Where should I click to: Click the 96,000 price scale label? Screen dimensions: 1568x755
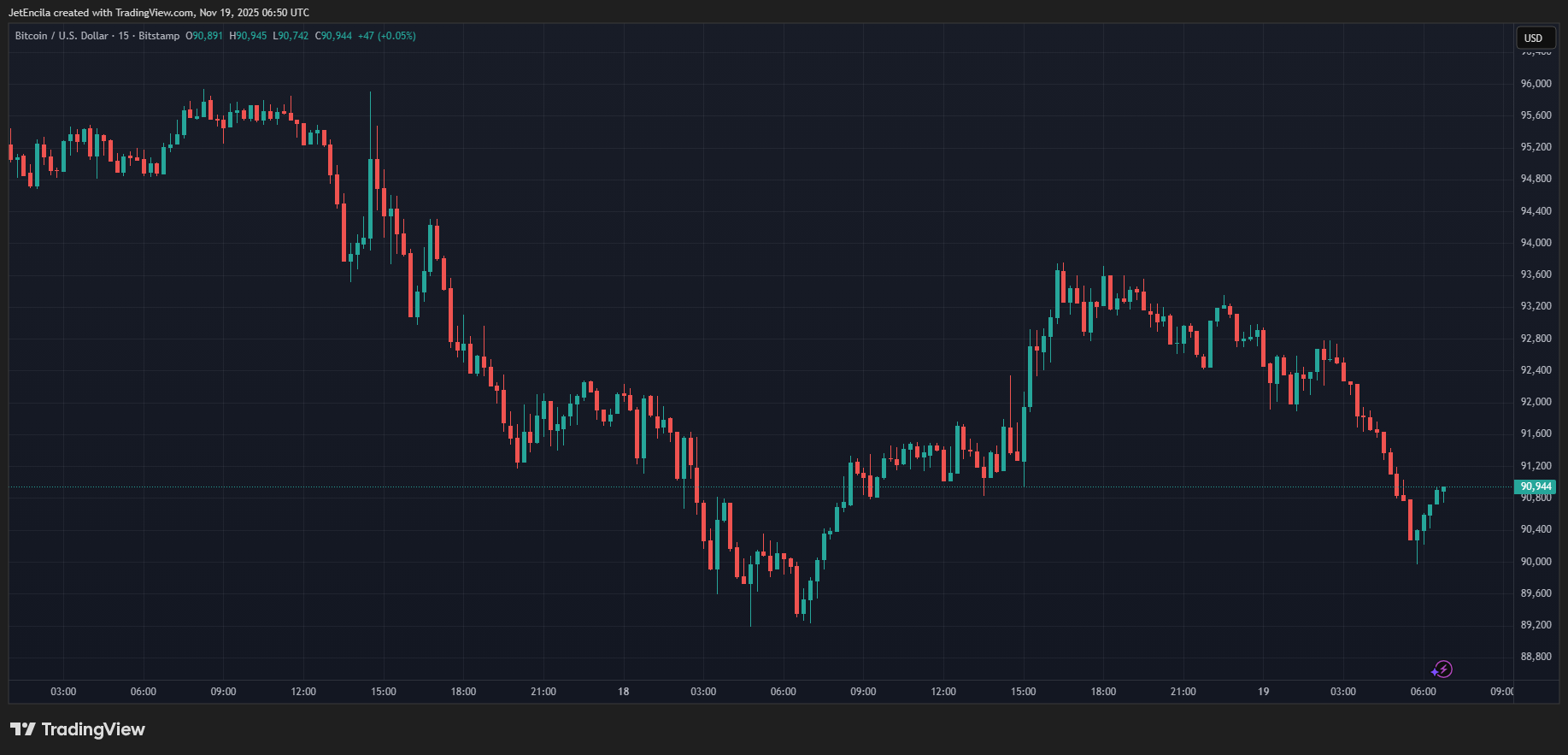pos(1536,84)
